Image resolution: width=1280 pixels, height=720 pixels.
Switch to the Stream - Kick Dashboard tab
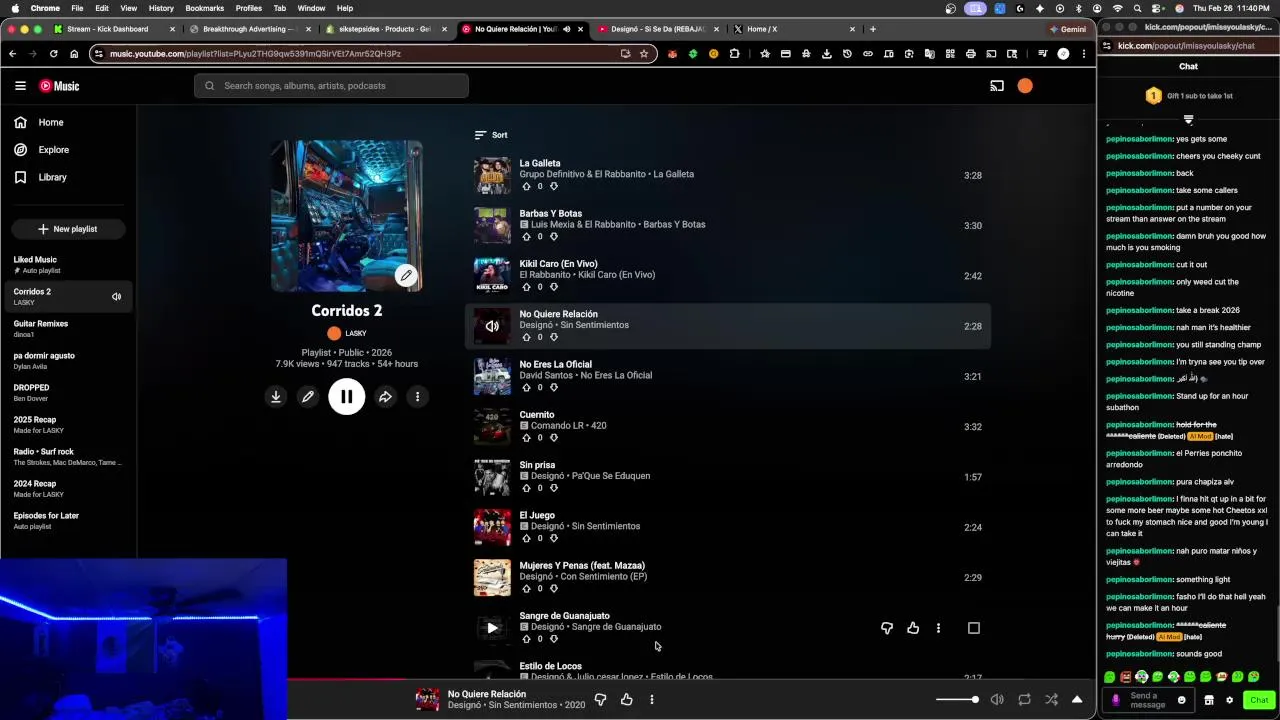(115, 29)
